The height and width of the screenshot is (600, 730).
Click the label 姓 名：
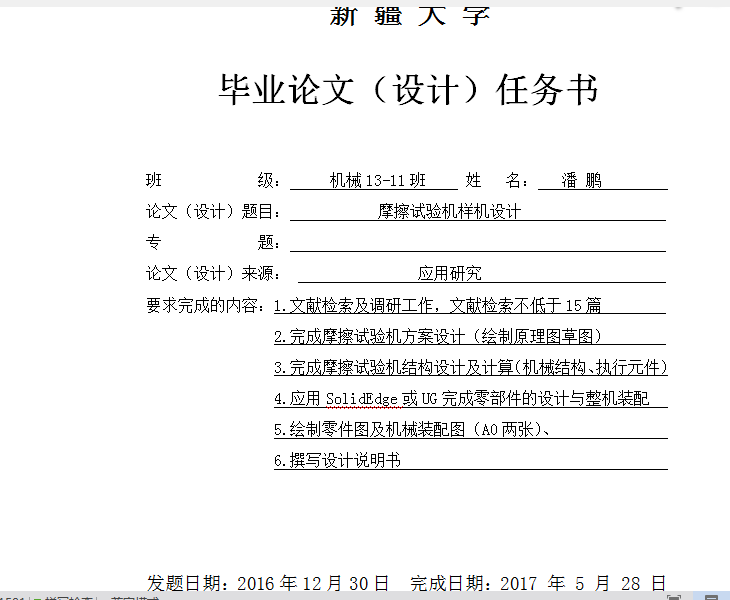[497, 180]
